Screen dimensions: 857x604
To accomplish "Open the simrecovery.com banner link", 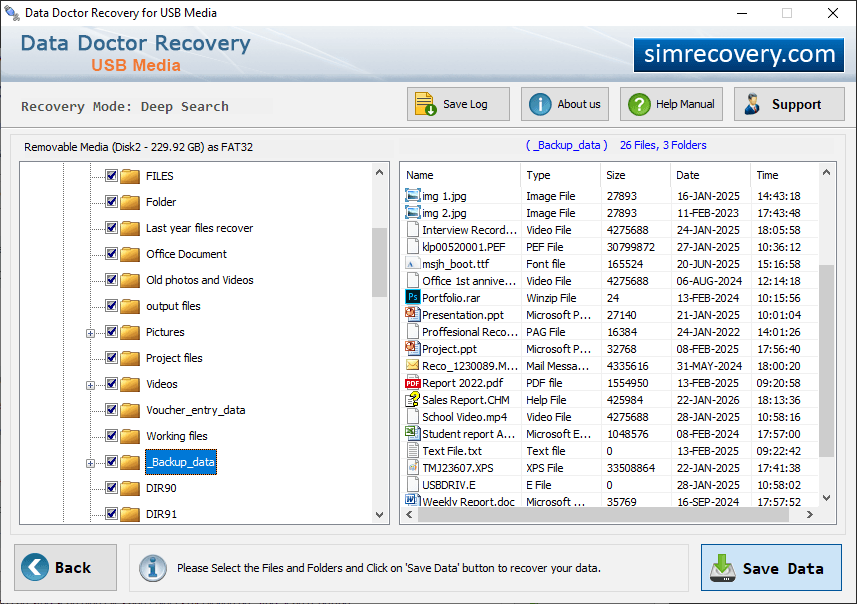I will click(739, 55).
